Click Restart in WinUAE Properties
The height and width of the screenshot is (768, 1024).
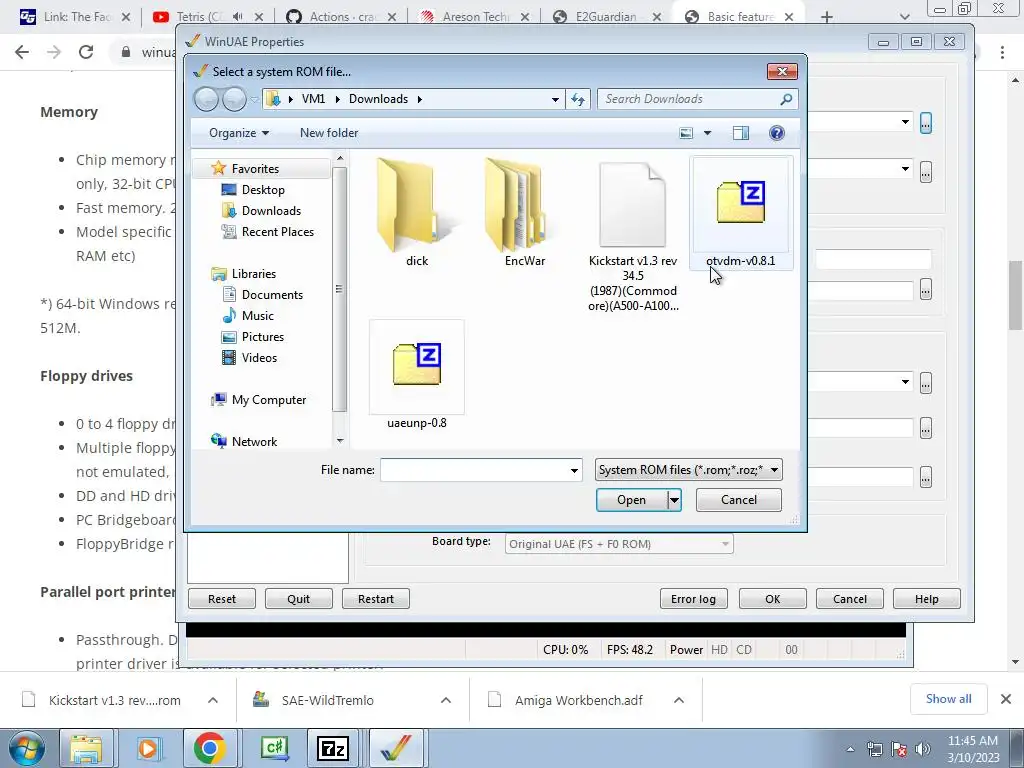pos(376,599)
